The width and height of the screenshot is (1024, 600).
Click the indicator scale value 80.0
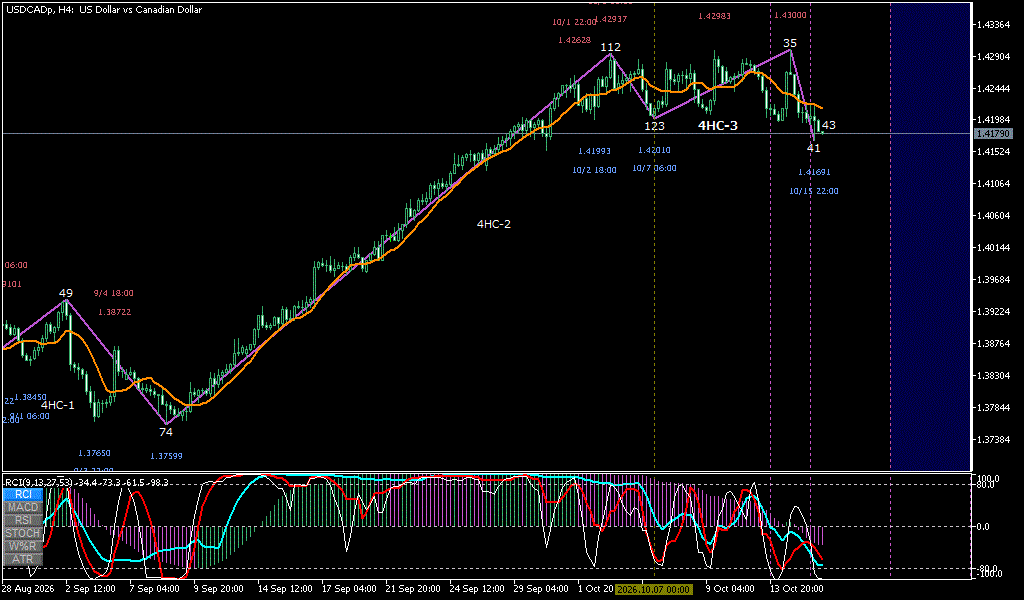click(x=984, y=484)
